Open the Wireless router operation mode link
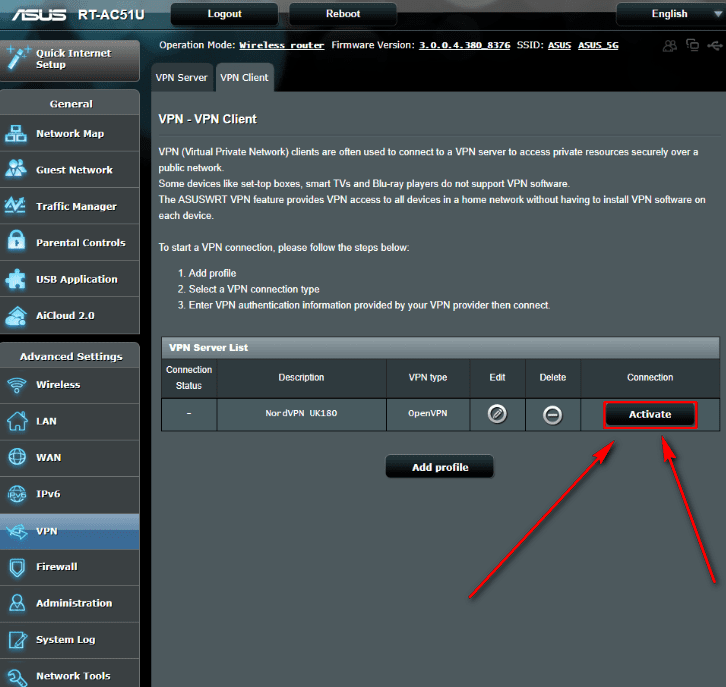Screen dimensions: 726x687 point(282,45)
